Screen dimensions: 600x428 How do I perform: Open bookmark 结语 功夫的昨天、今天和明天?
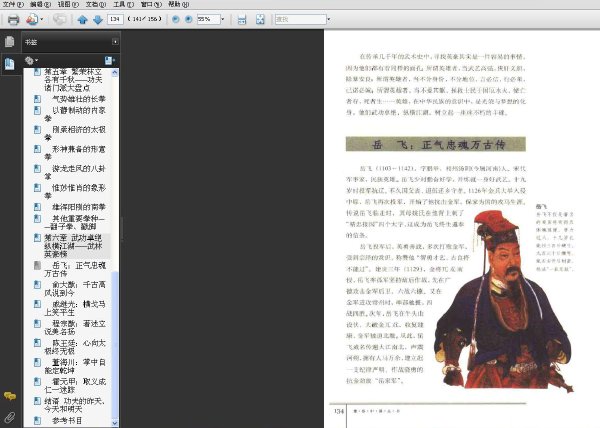point(75,405)
